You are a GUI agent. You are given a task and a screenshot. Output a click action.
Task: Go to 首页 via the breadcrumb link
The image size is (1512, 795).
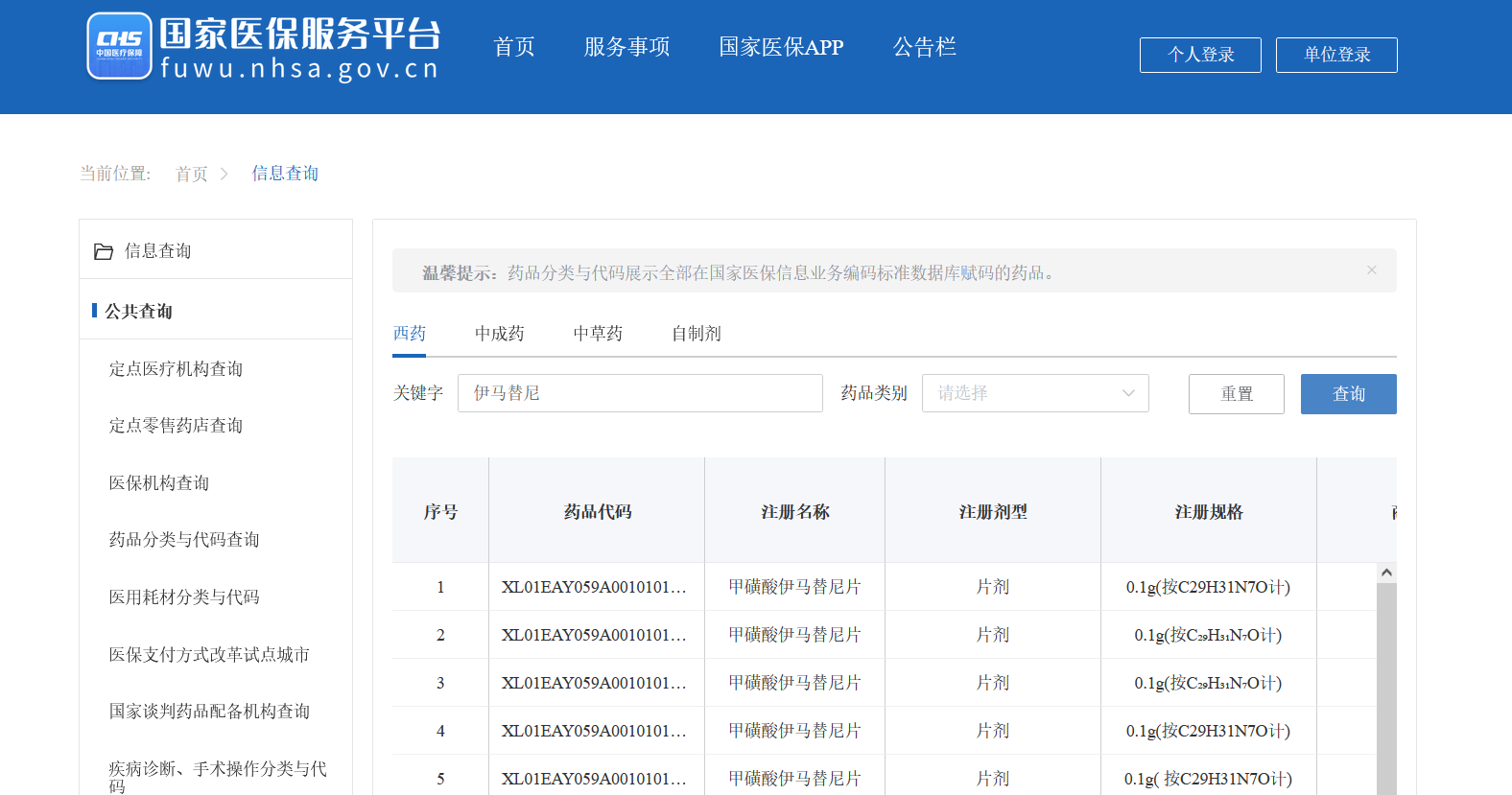pyautogui.click(x=191, y=174)
